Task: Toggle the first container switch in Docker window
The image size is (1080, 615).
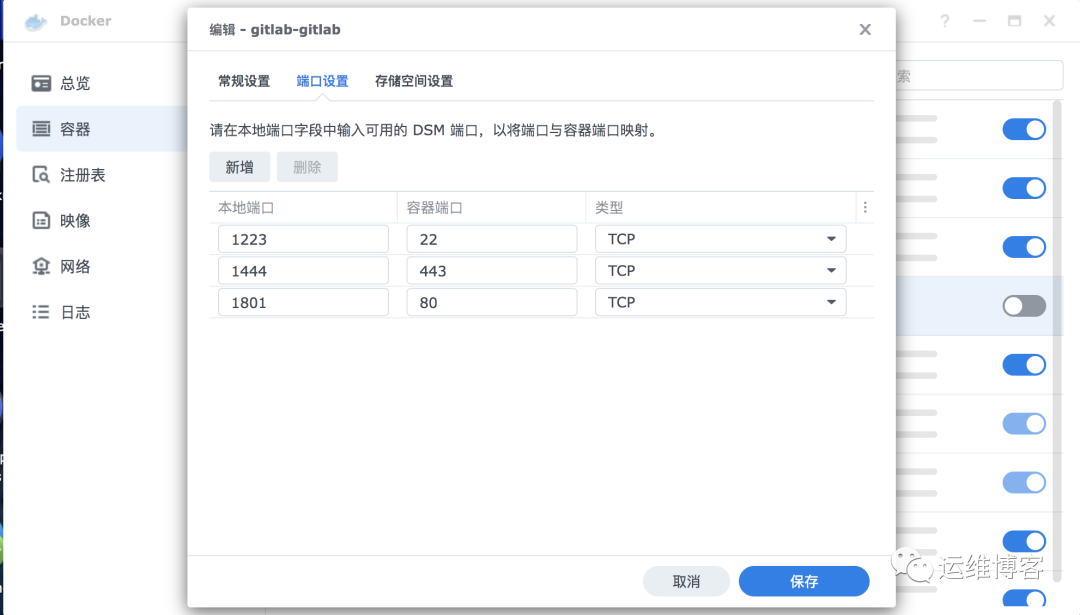Action: click(1024, 129)
